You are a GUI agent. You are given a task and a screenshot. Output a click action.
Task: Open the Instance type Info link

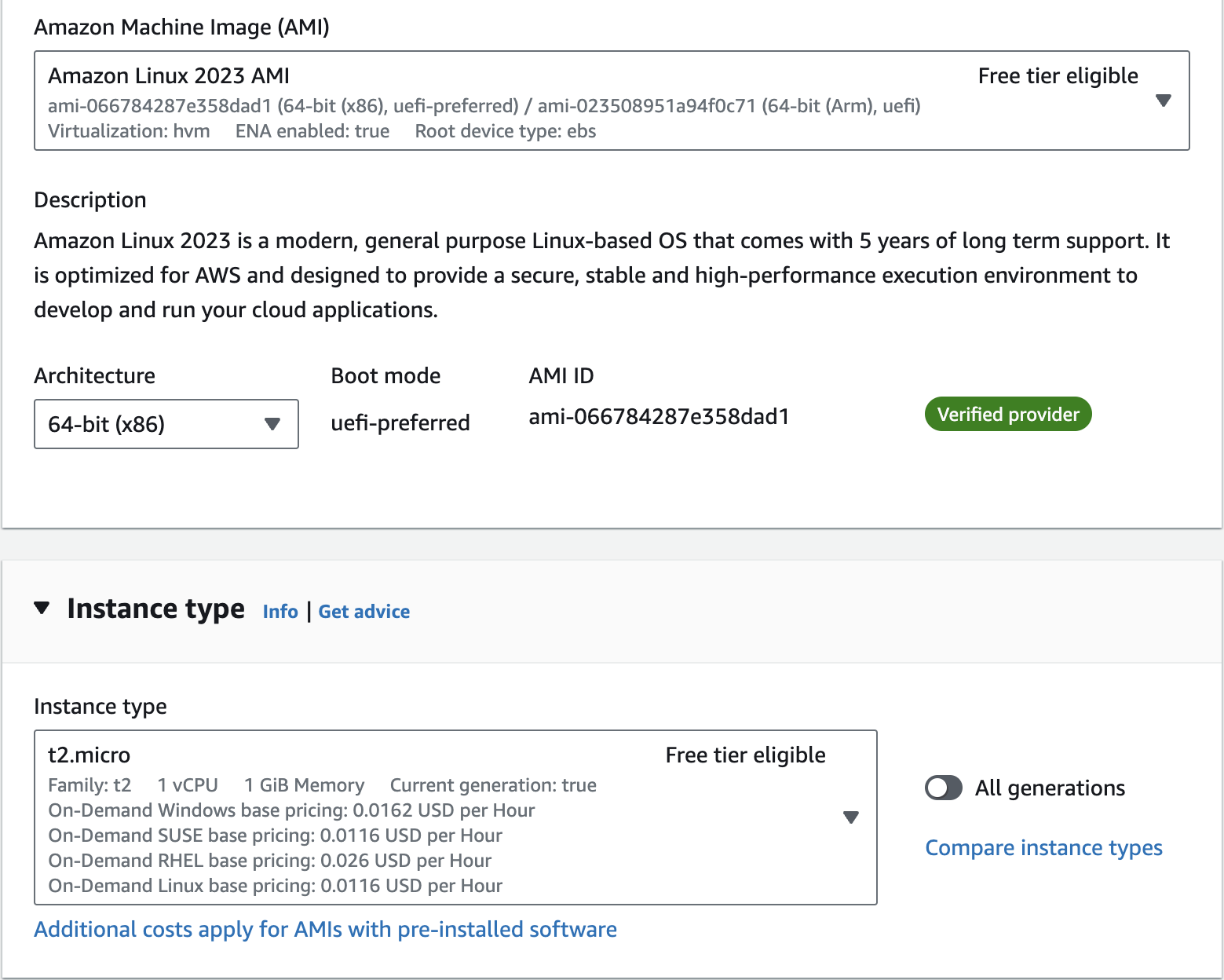click(280, 612)
